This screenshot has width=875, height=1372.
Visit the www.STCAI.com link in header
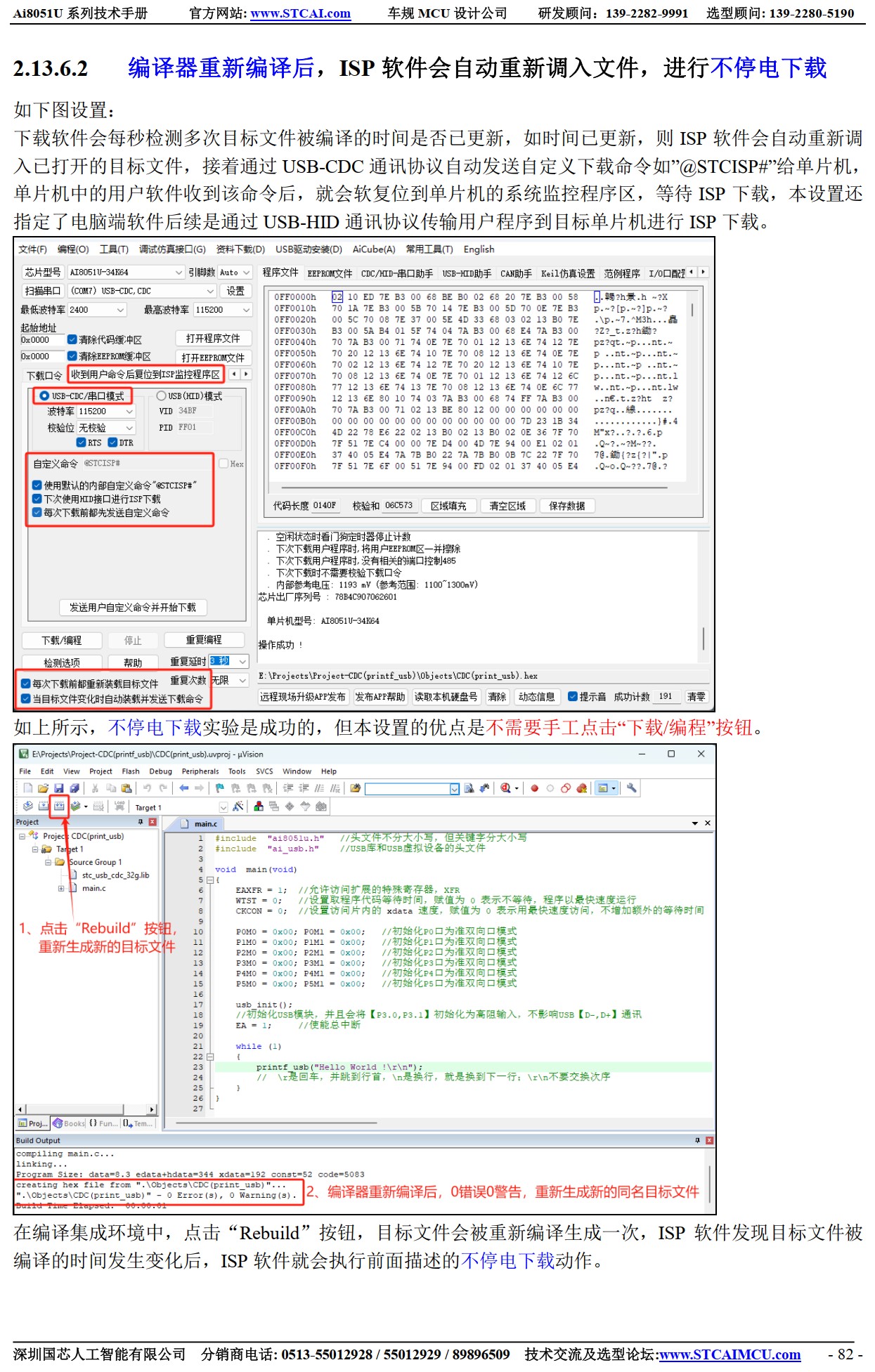tap(300, 13)
